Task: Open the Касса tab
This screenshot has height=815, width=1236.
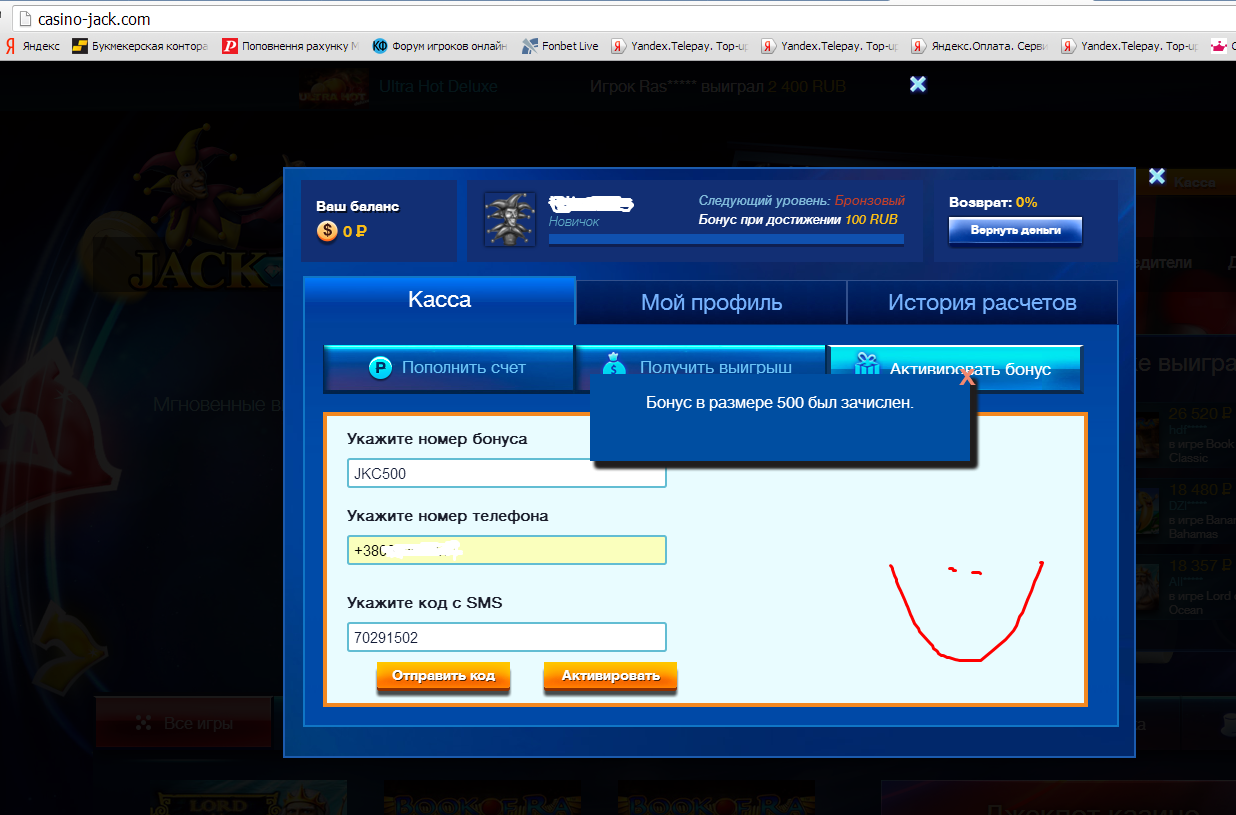Action: [440, 300]
